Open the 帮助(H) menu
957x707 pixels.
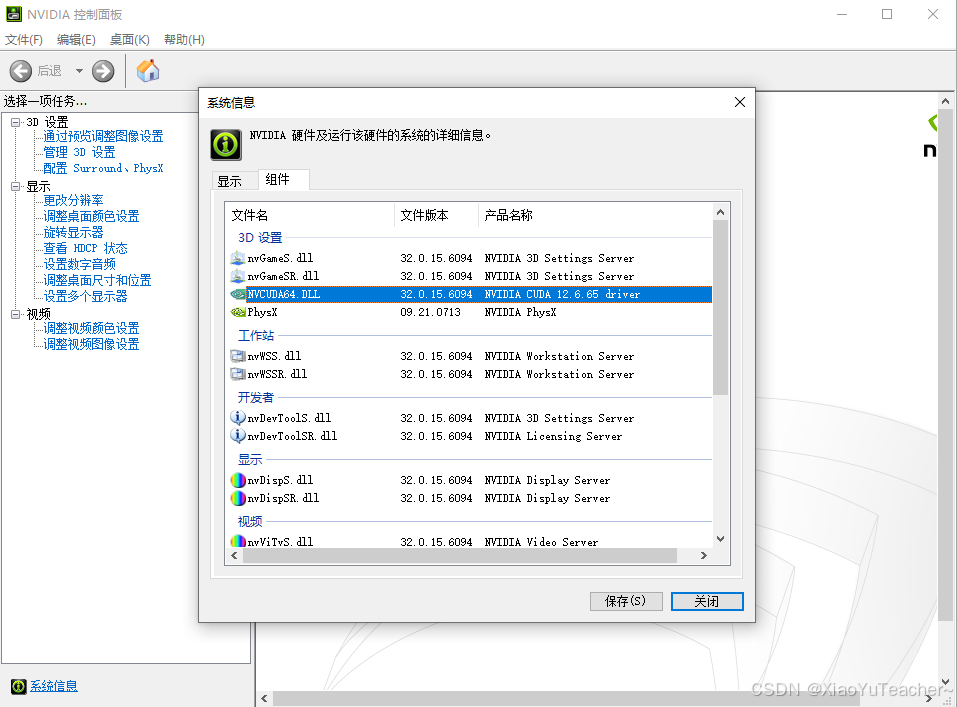(184, 40)
